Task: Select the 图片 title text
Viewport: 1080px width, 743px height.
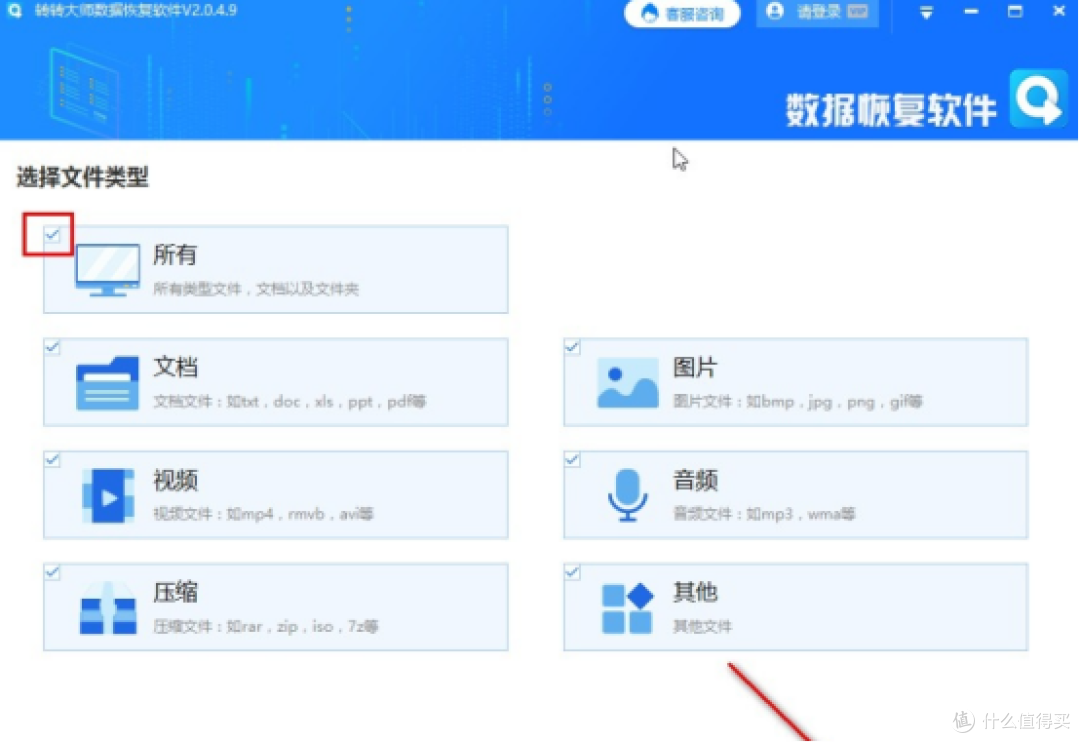Action: point(695,367)
